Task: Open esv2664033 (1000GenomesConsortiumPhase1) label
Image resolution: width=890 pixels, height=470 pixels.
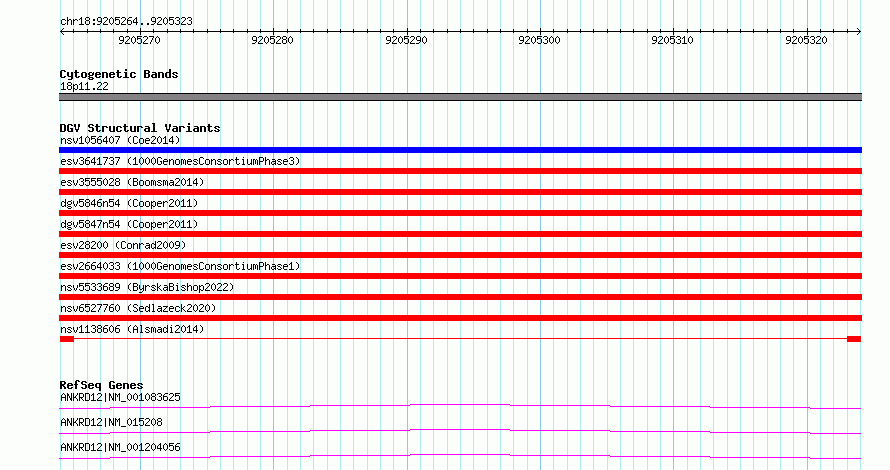Action: pyautogui.click(x=180, y=266)
